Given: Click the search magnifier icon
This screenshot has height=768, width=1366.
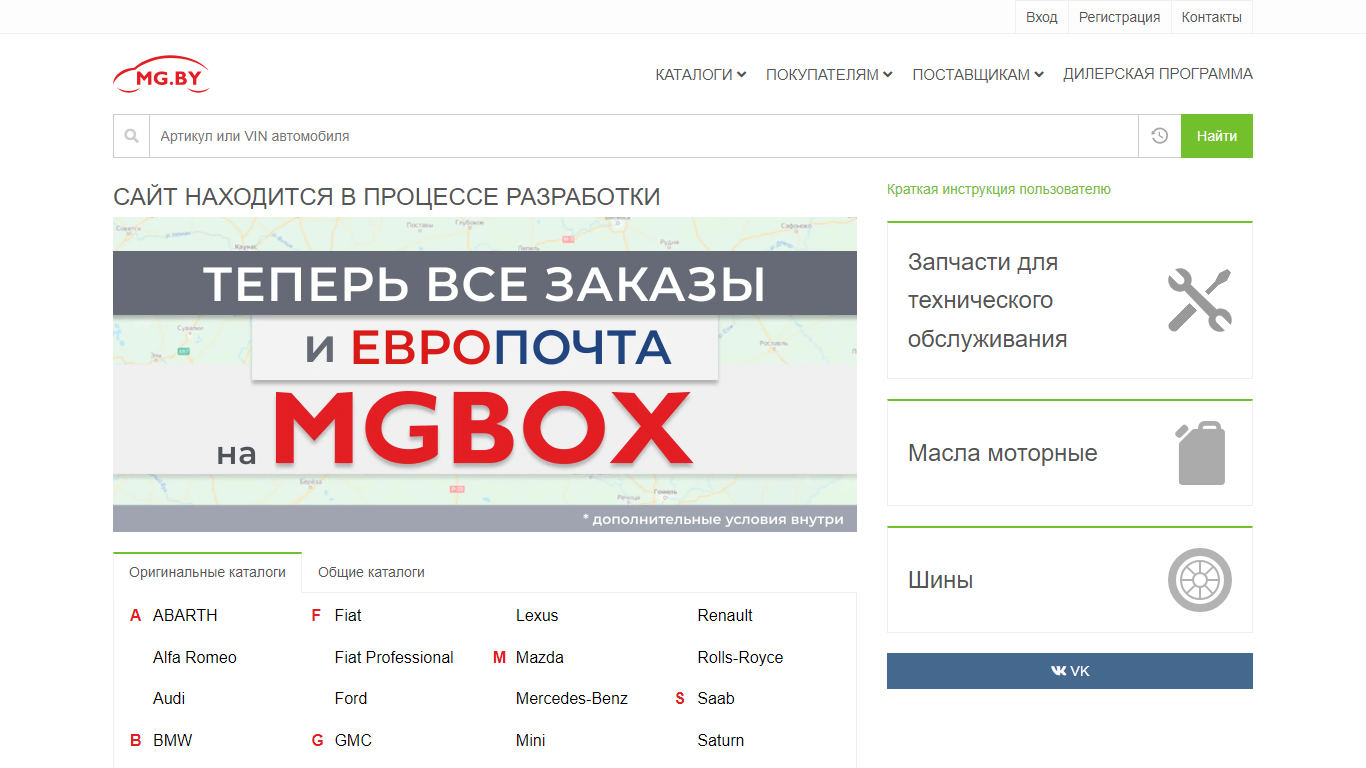Looking at the screenshot, I should tap(131, 136).
